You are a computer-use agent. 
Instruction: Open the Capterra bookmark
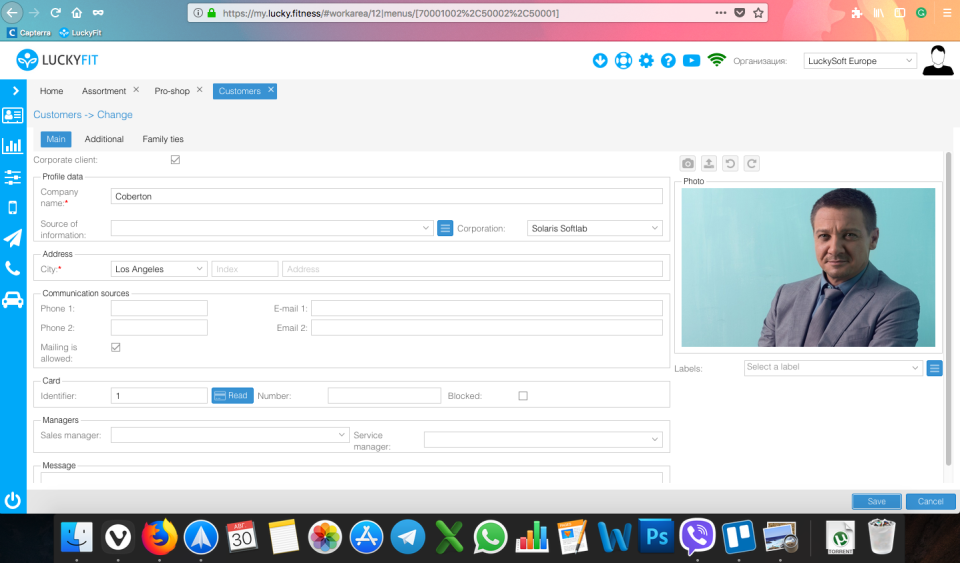(x=29, y=32)
